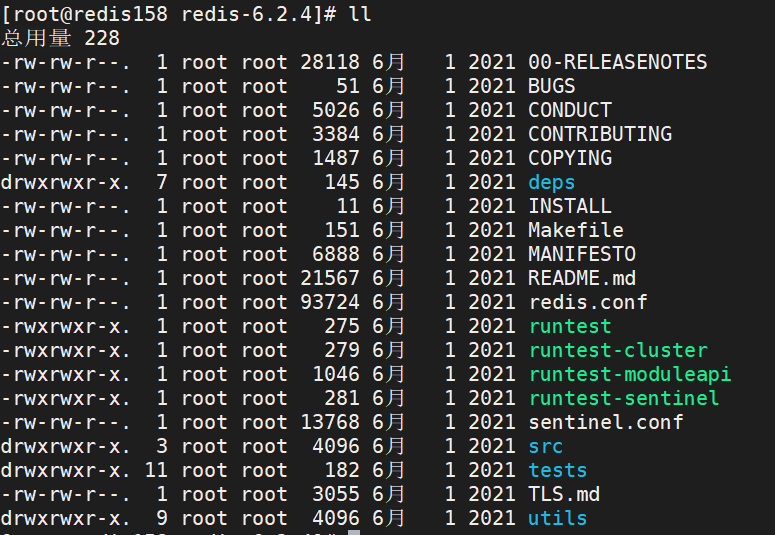Image resolution: width=775 pixels, height=535 pixels.
Task: Select the deps directory name
Action: (x=551, y=182)
